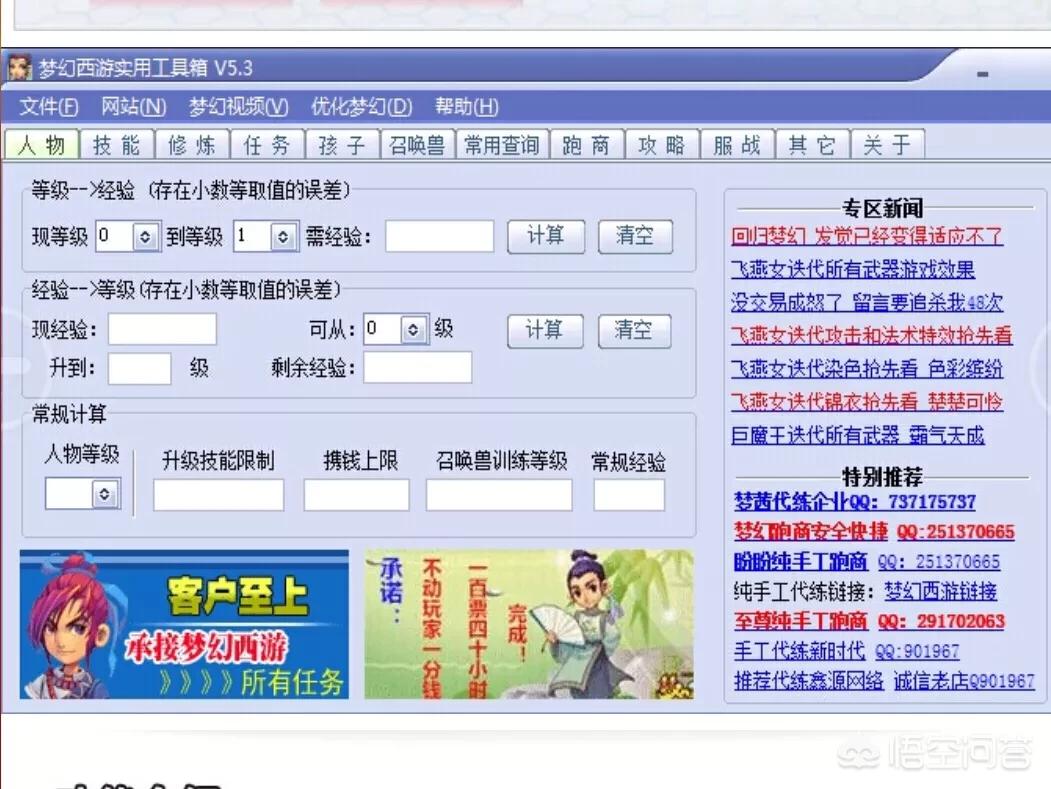Switch to the 召唤兽 tab
Screen dimensions: 1051x789
click(x=417, y=144)
